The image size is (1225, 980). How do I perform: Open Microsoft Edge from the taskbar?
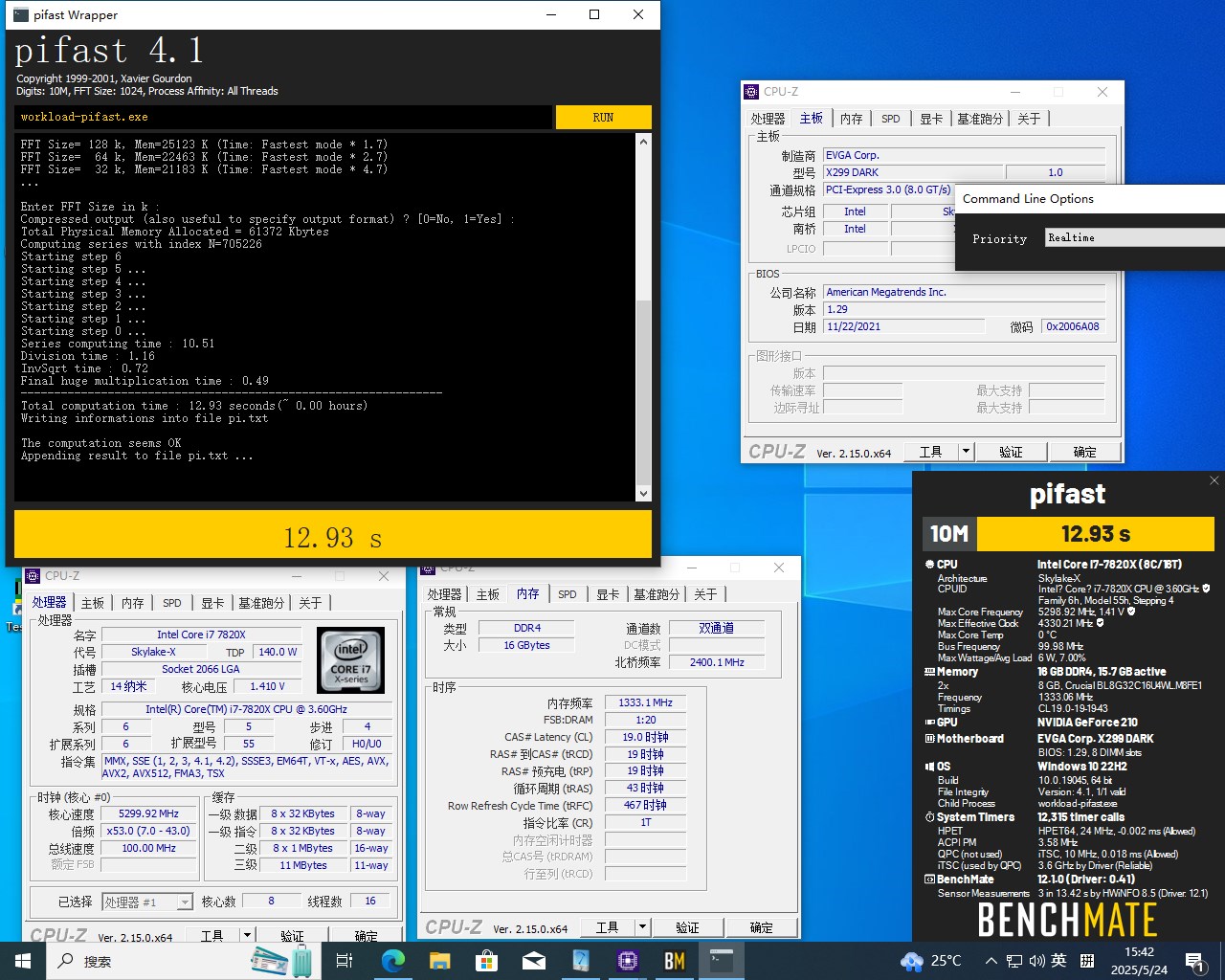pyautogui.click(x=392, y=961)
